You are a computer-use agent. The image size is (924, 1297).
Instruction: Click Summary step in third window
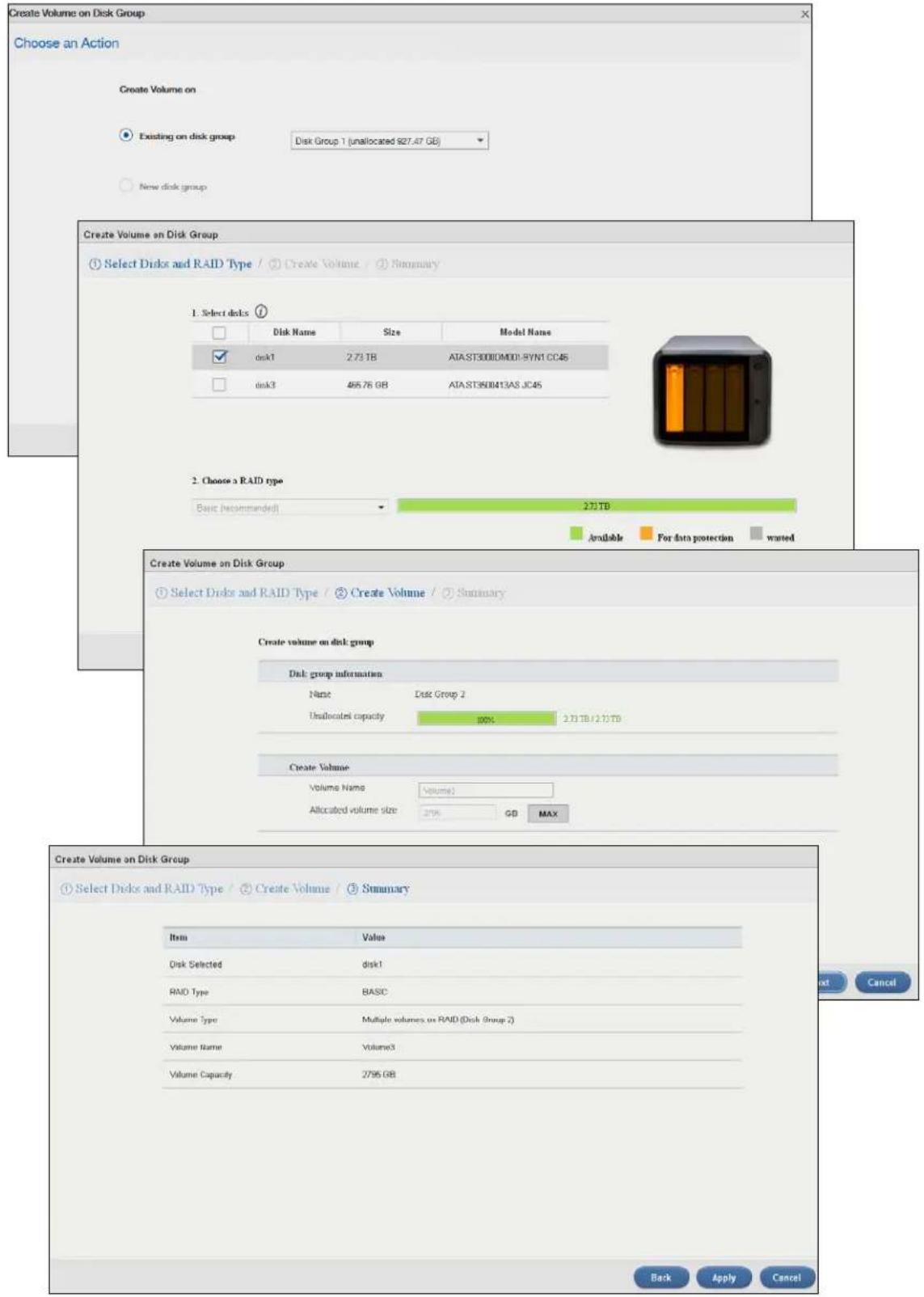coord(474,593)
